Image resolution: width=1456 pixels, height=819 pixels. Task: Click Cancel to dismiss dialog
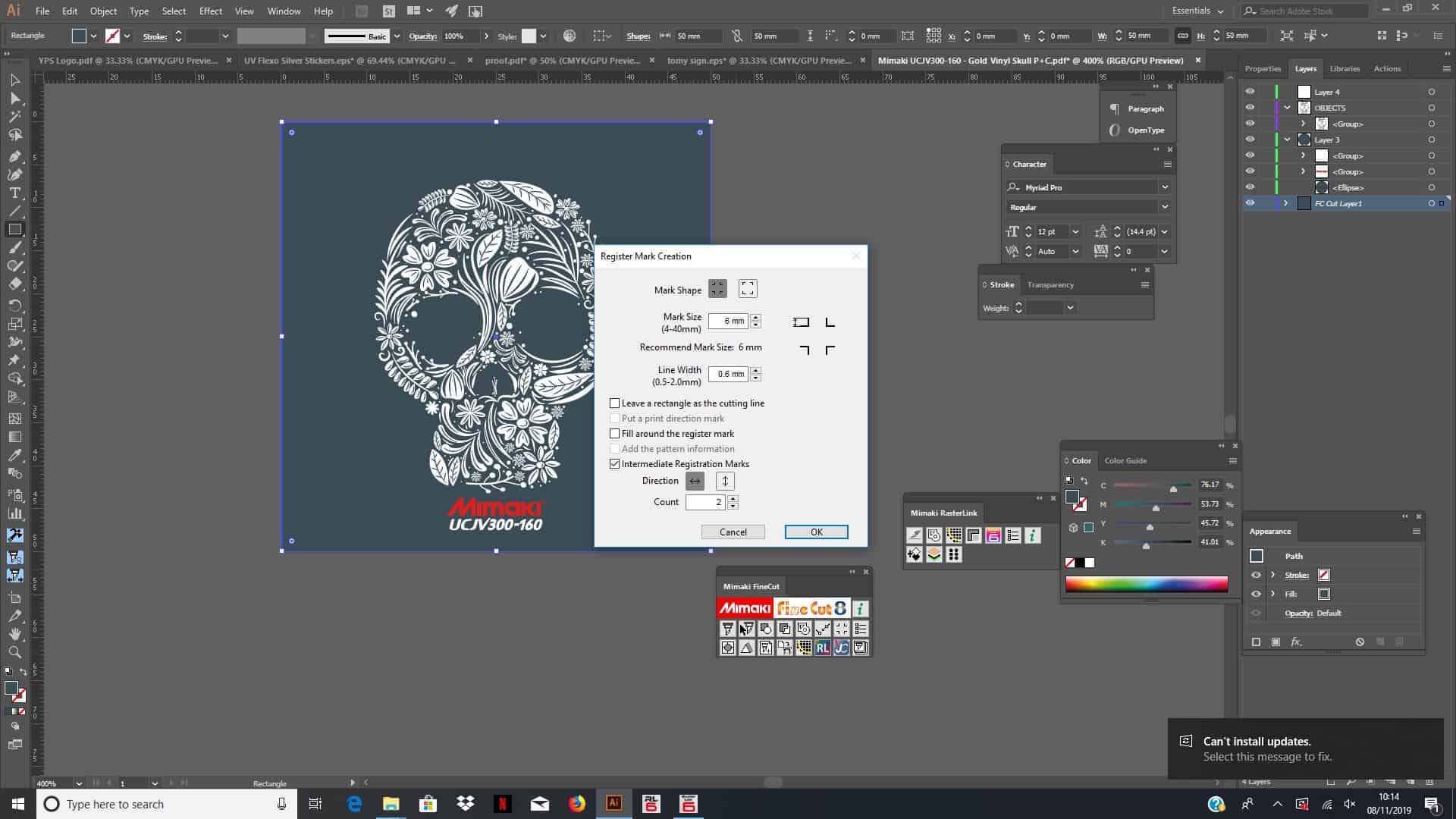[x=732, y=531]
